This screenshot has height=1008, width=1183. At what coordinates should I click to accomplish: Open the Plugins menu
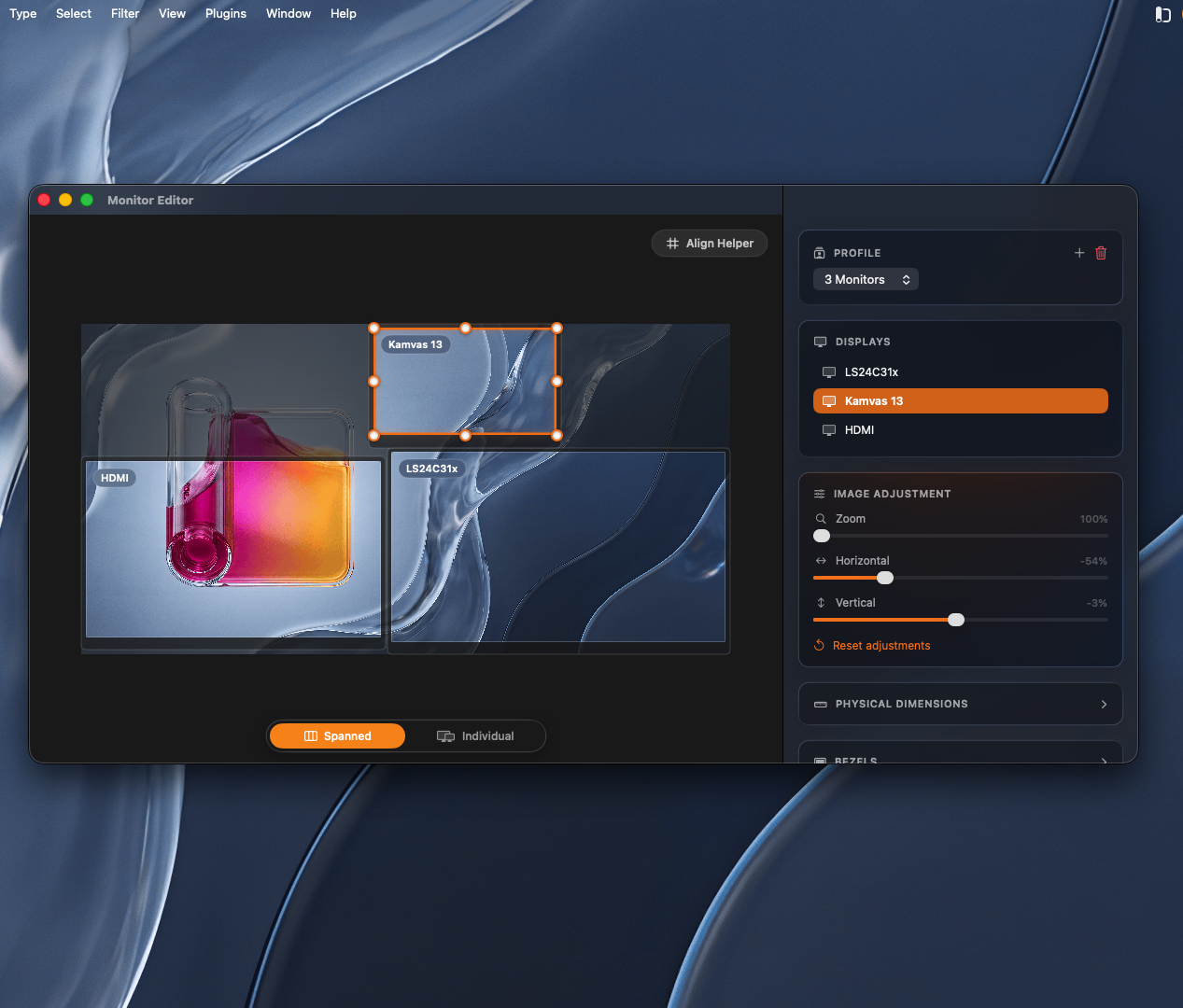[226, 14]
